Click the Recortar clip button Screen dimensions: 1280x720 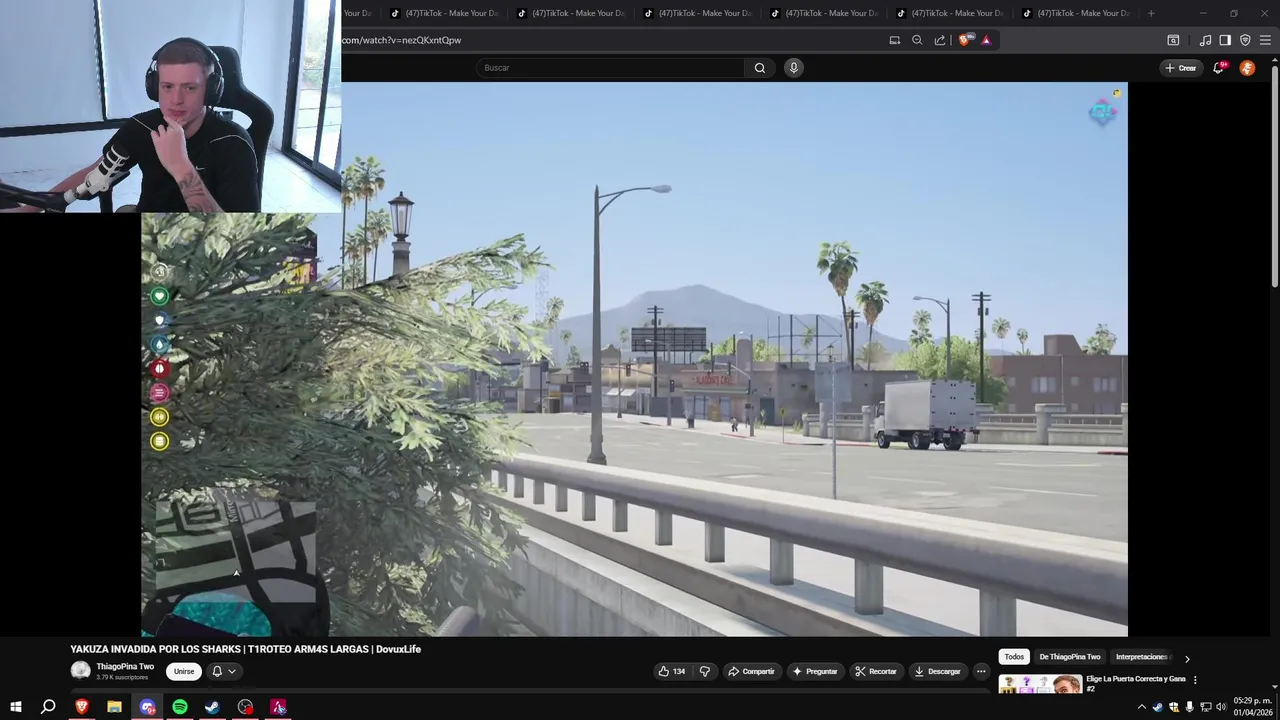(876, 671)
